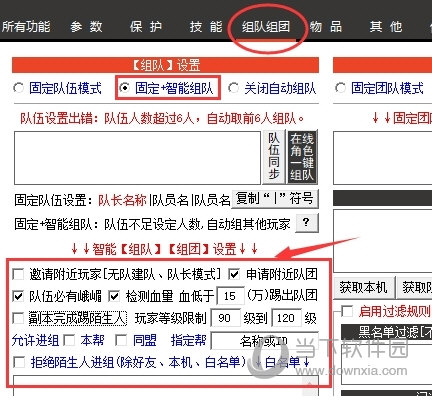Enable 邀请附近玩家 checkbox
Screen dimensions: 432x400
coord(18,274)
